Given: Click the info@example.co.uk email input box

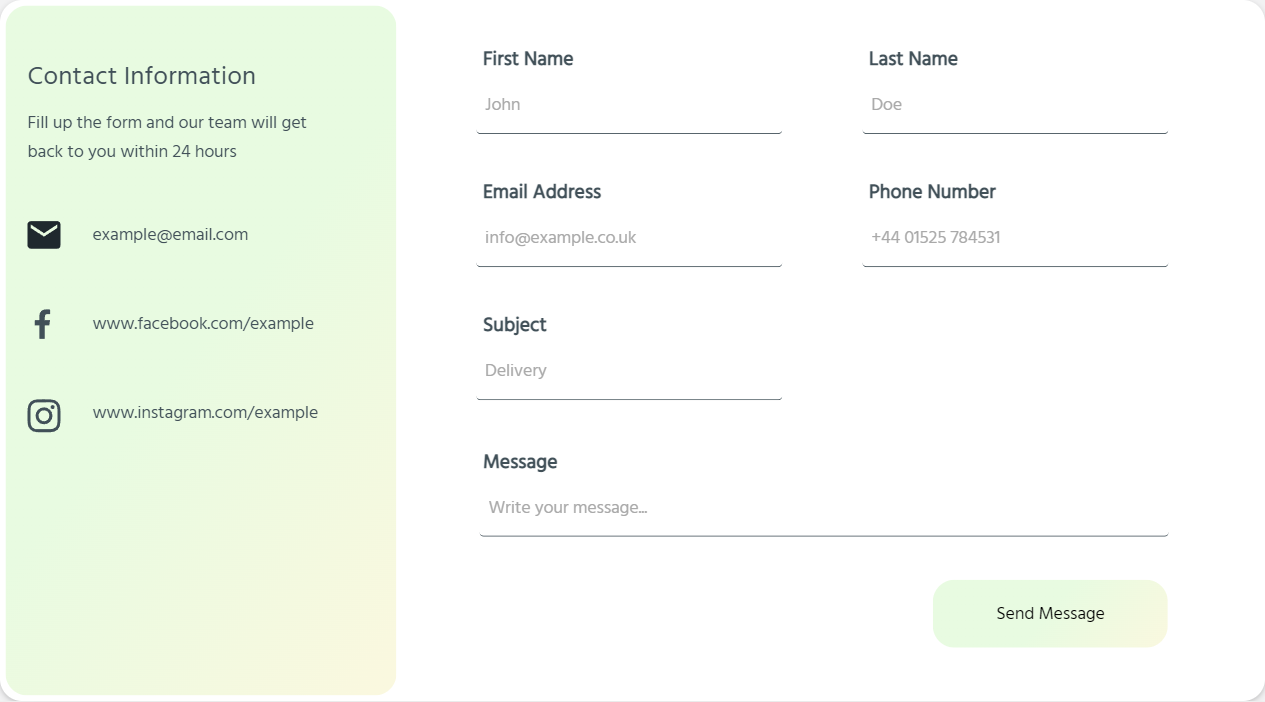Looking at the screenshot, I should (629, 238).
